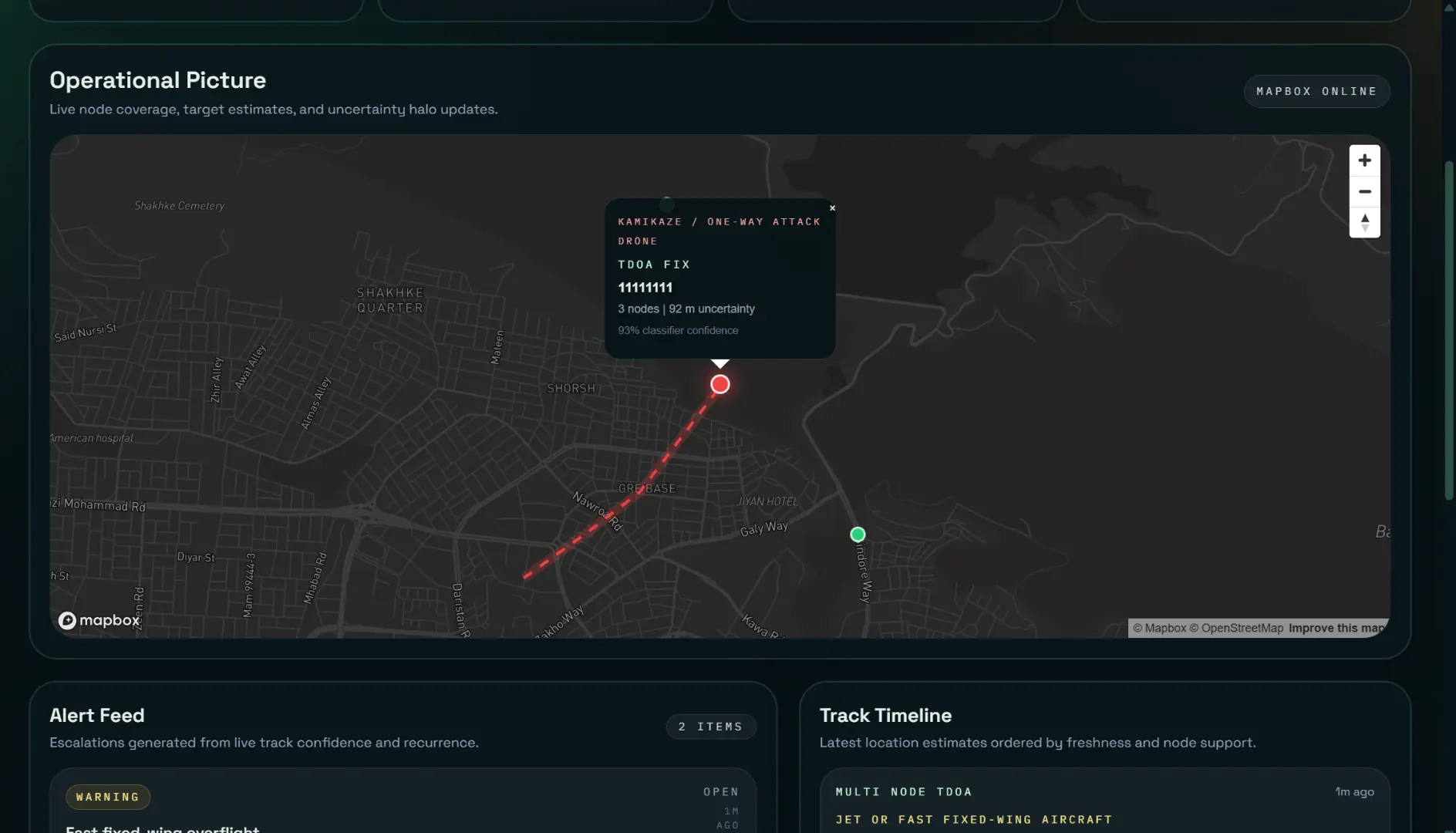Image resolution: width=1456 pixels, height=833 pixels.
Task: Open the © Mapbox attribution link
Action: coord(1159,629)
